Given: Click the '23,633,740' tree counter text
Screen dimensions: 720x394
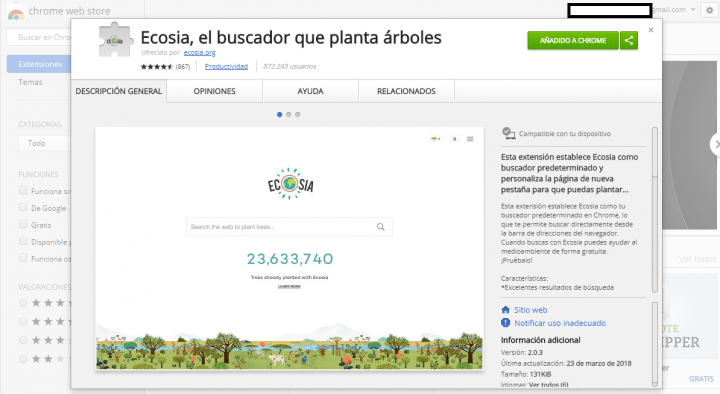Looking at the screenshot, I should [x=290, y=259].
